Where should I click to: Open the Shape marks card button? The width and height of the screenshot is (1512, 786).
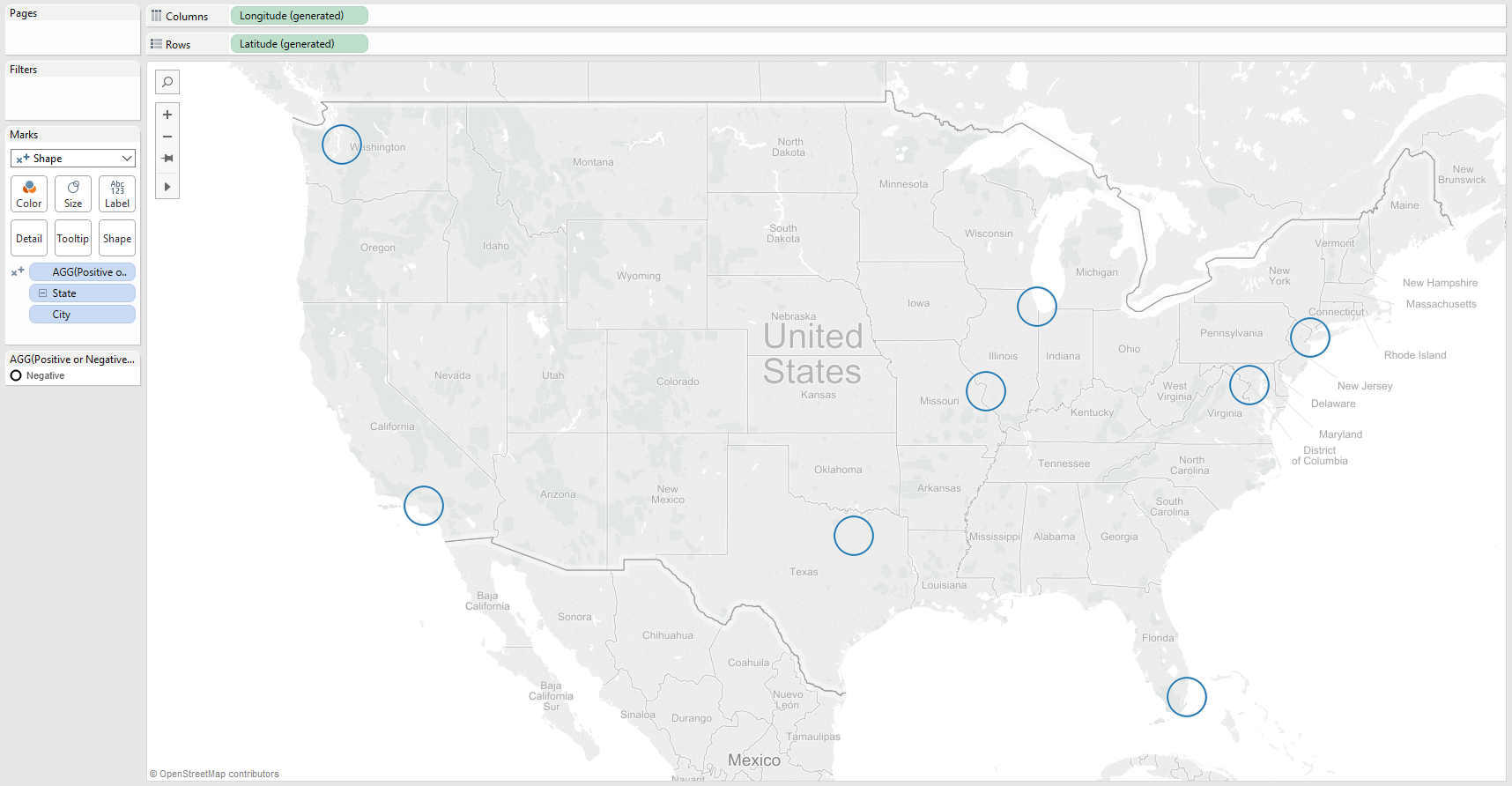point(117,239)
